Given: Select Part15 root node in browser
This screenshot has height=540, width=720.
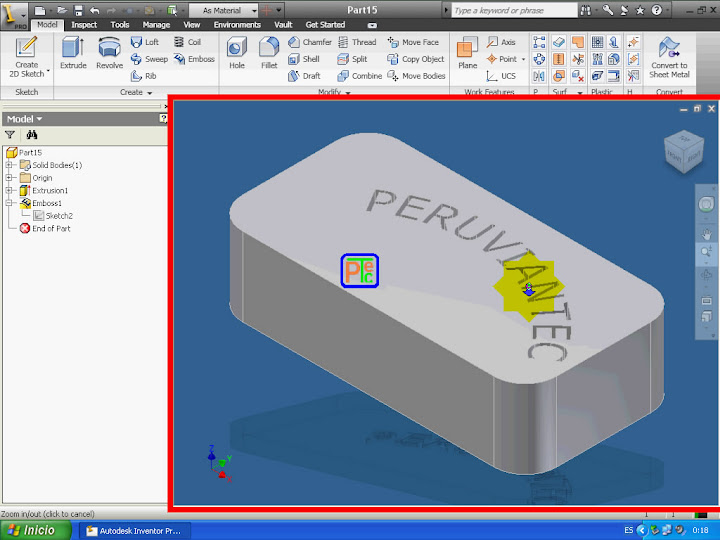Looking at the screenshot, I should 24,152.
